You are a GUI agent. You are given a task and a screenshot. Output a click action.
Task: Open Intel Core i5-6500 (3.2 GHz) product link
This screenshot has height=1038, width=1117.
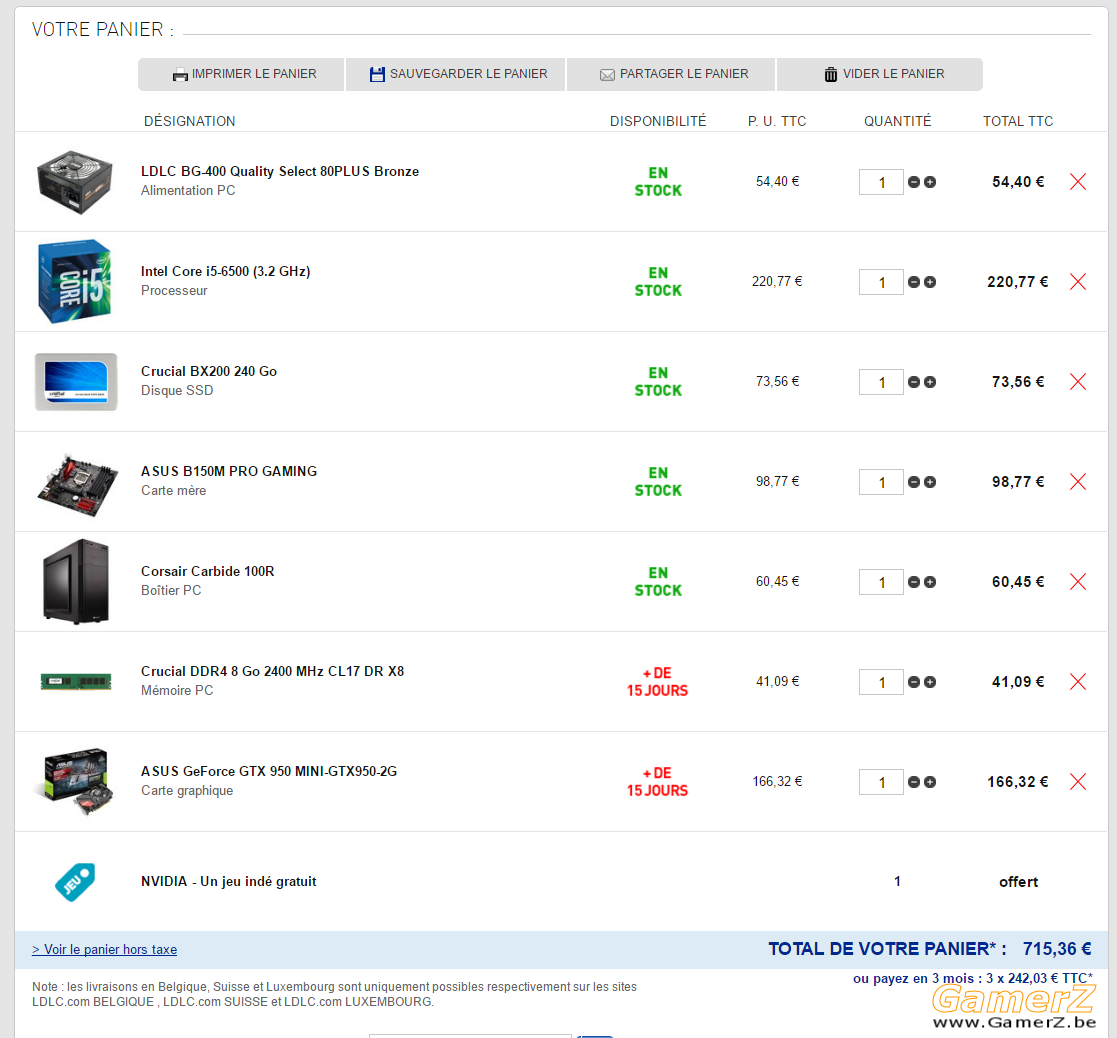(226, 271)
